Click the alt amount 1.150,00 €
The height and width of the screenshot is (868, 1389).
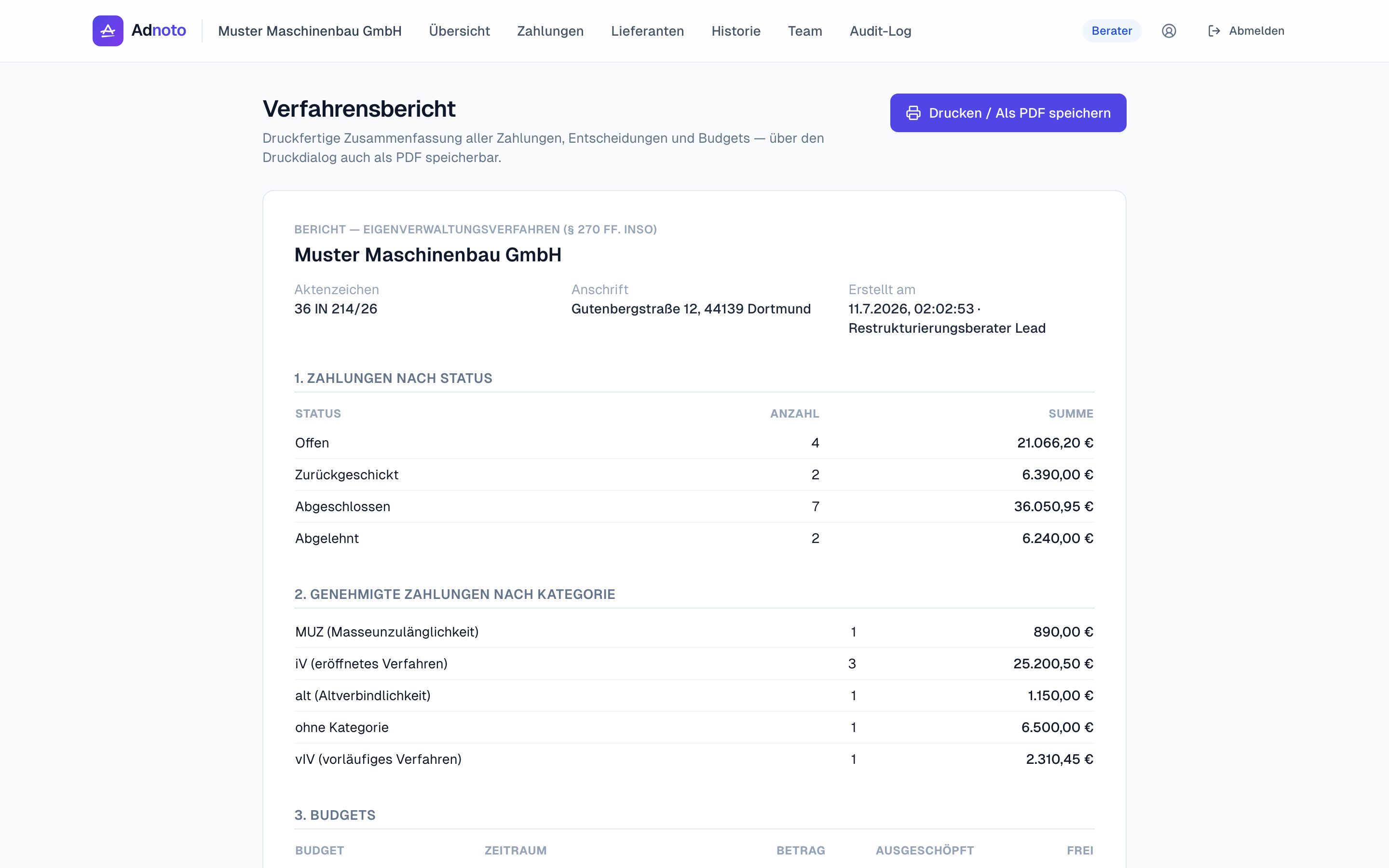click(x=1060, y=696)
